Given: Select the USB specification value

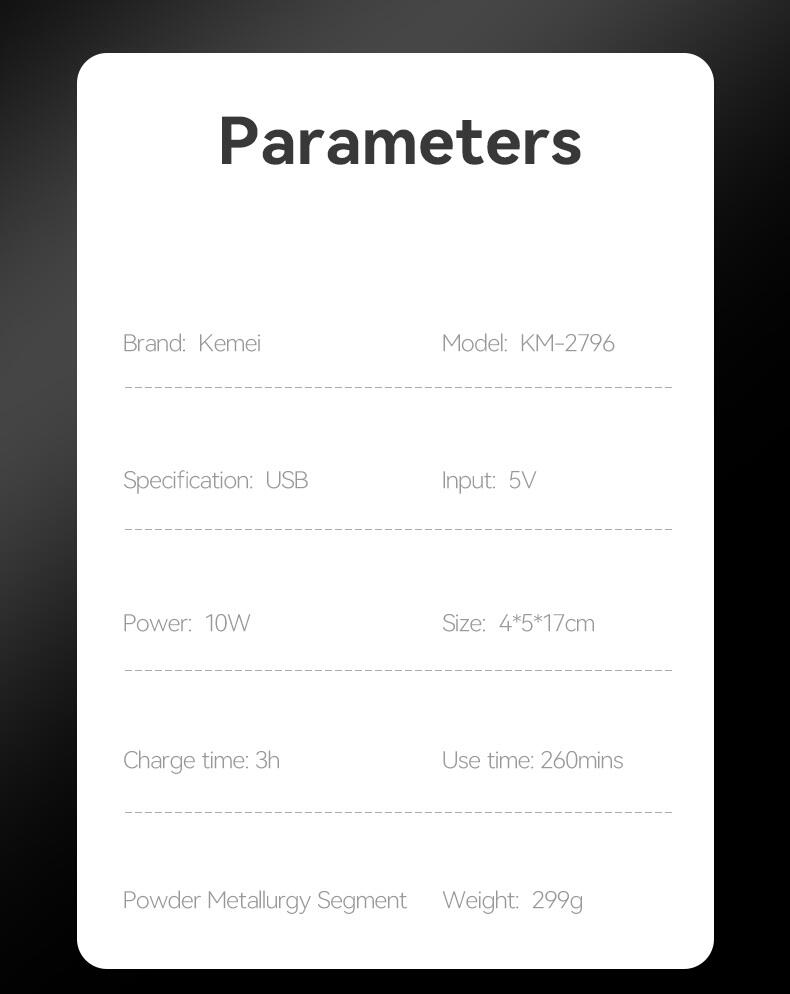Looking at the screenshot, I should tap(286, 480).
